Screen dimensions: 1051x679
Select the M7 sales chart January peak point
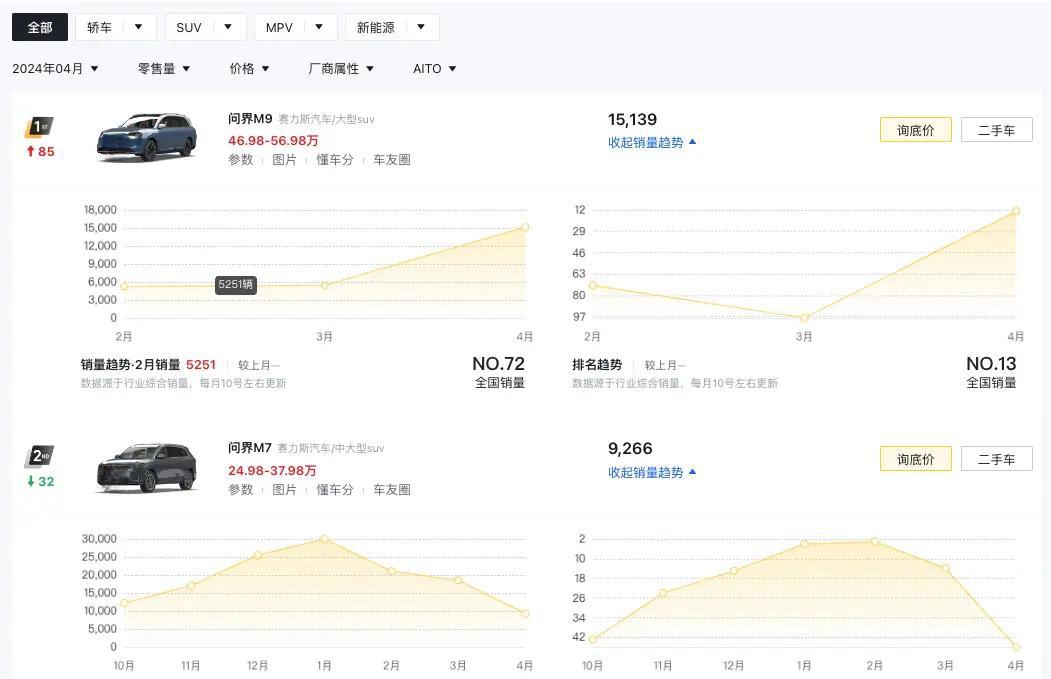(324, 539)
